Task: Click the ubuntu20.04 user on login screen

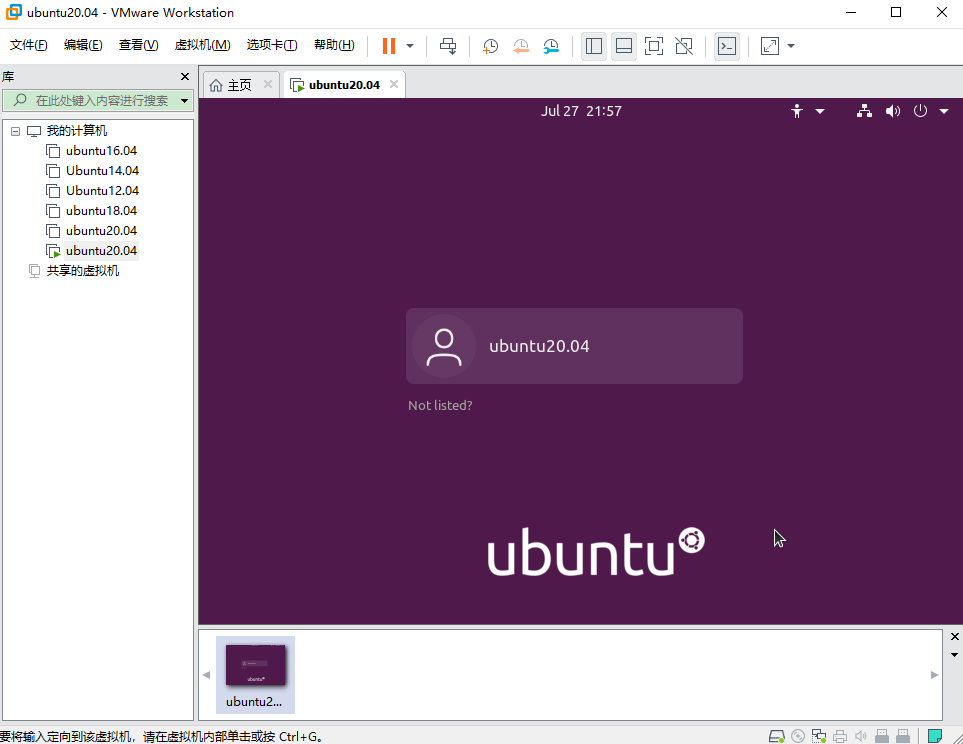Action: [x=574, y=346]
